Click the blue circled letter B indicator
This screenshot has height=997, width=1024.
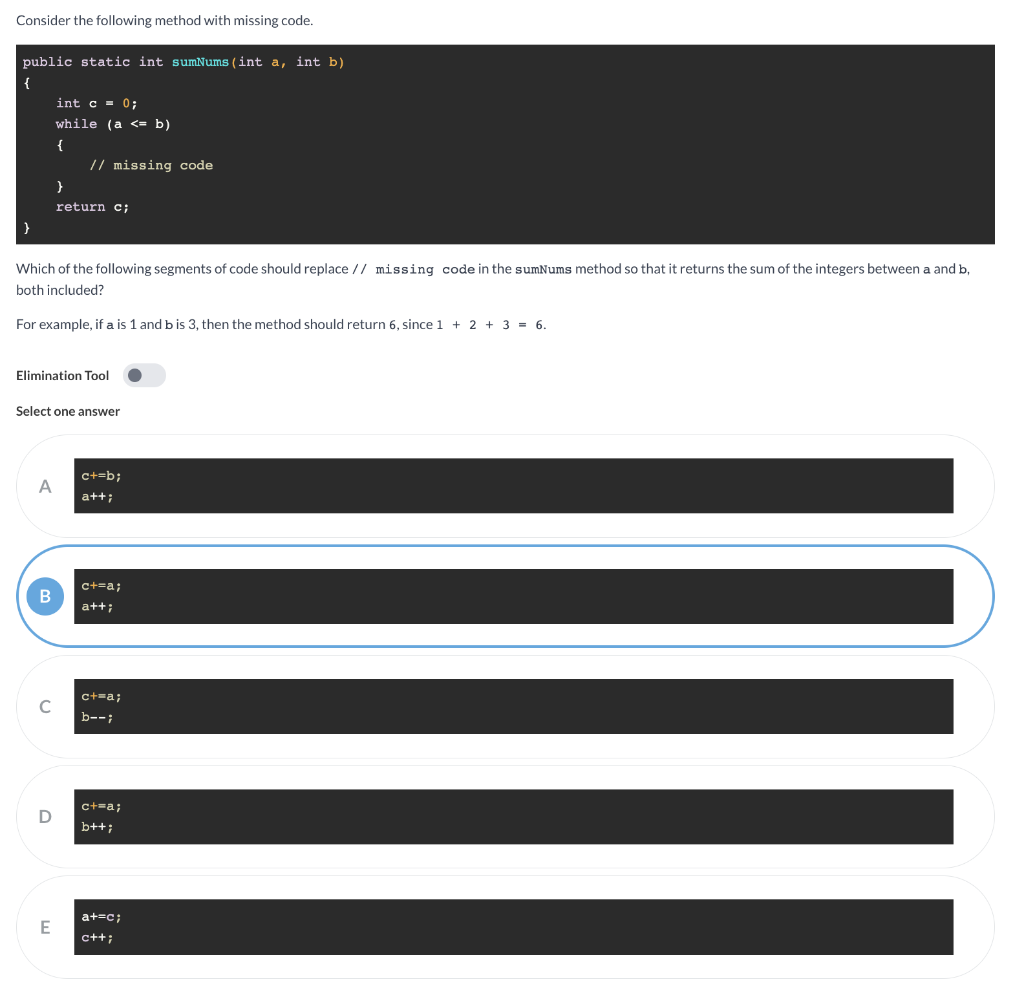pyautogui.click(x=44, y=595)
